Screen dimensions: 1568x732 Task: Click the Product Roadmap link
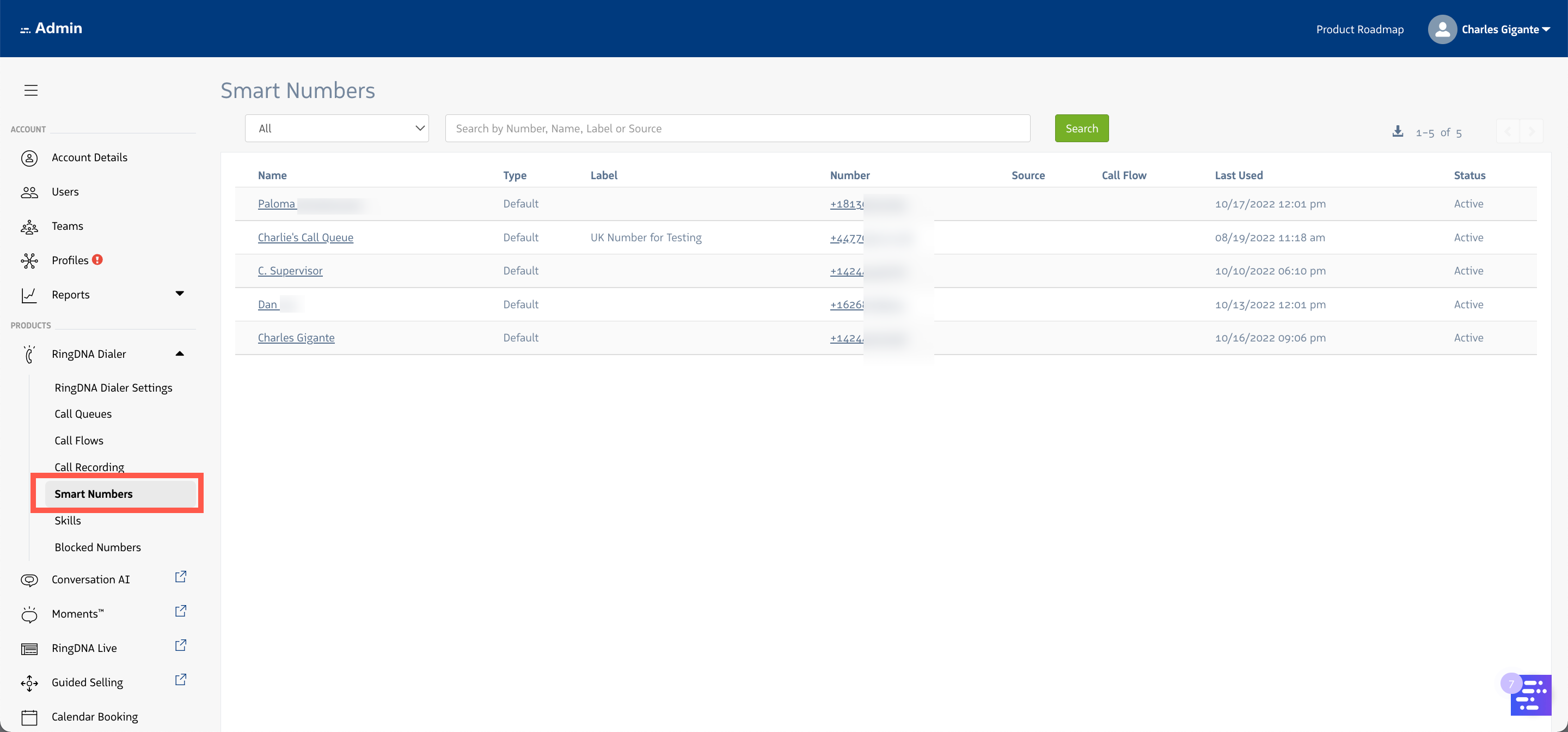[x=1359, y=29]
